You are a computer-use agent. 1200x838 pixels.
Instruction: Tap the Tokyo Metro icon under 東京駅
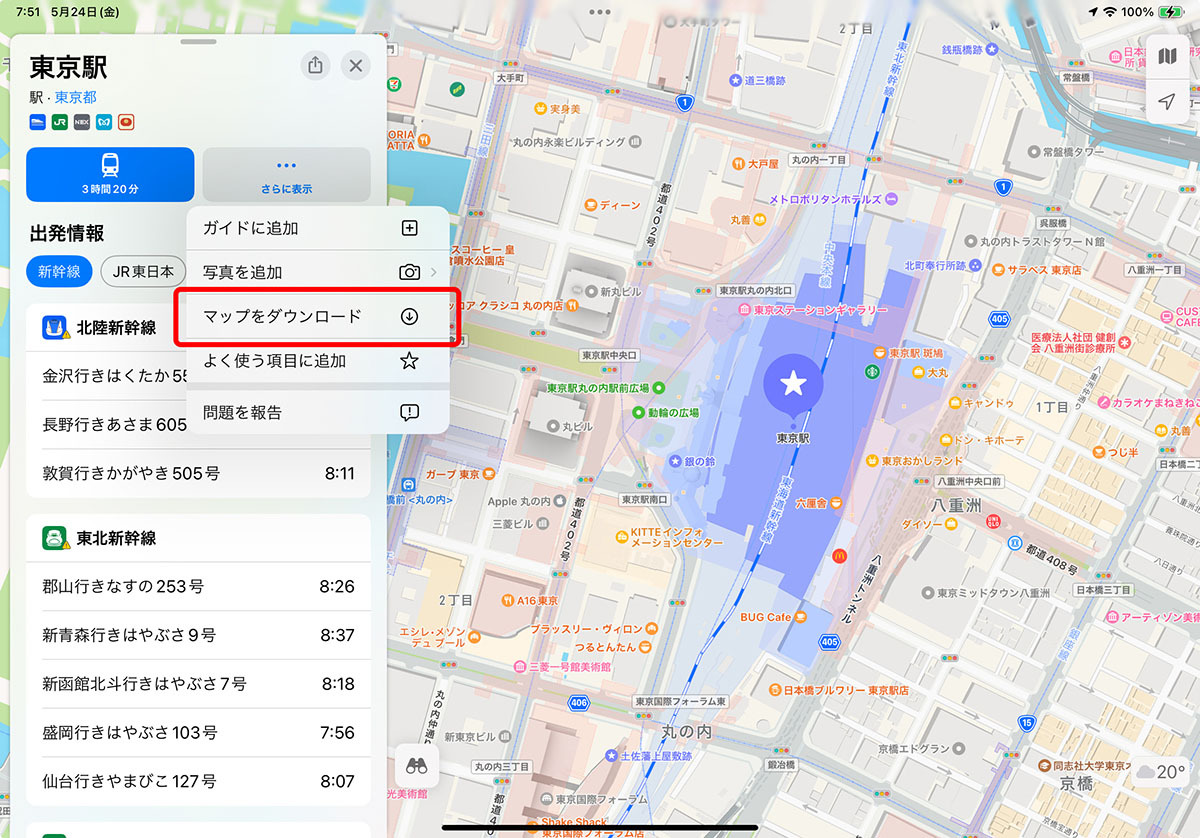coord(103,122)
